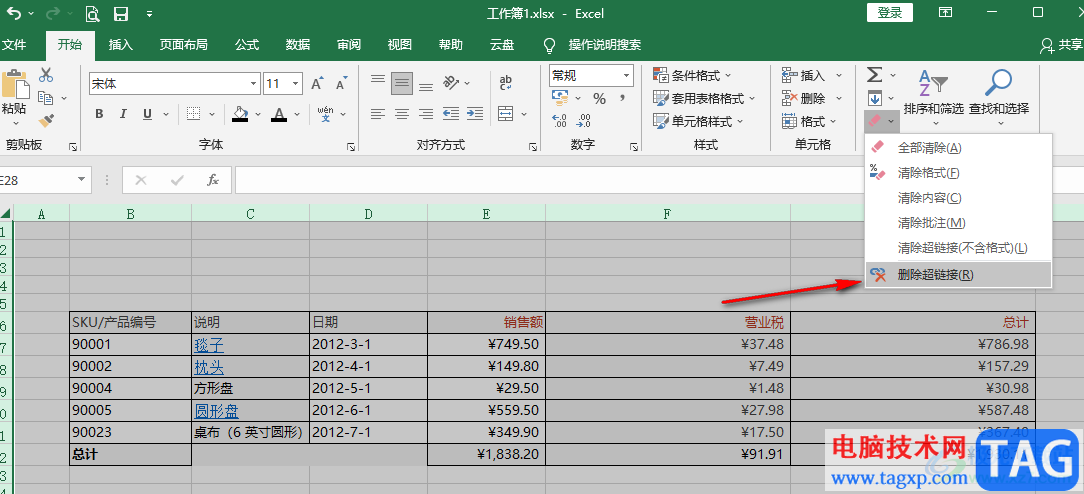
Task: Click the Cut scissors icon
Action: (x=46, y=75)
